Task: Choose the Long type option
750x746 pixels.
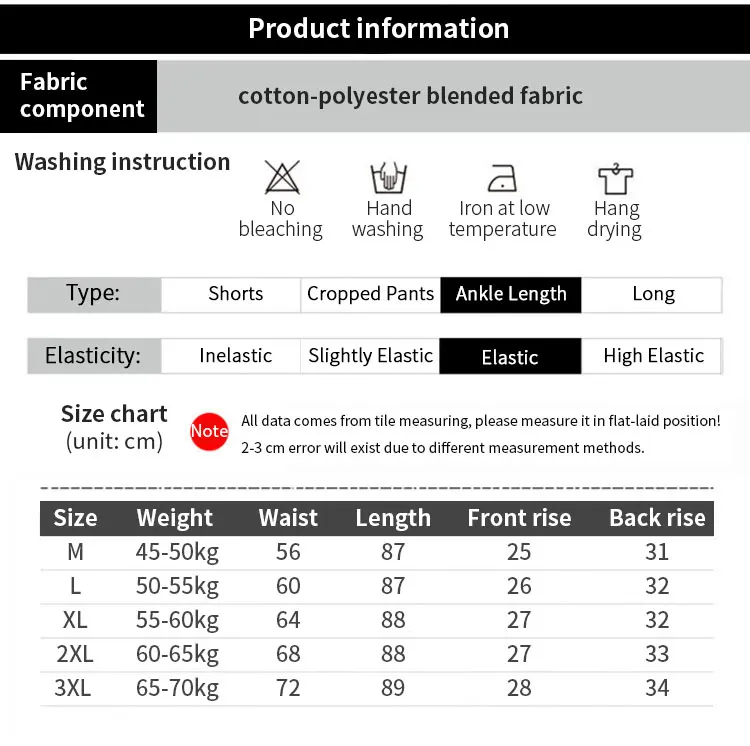Action: (x=651, y=295)
